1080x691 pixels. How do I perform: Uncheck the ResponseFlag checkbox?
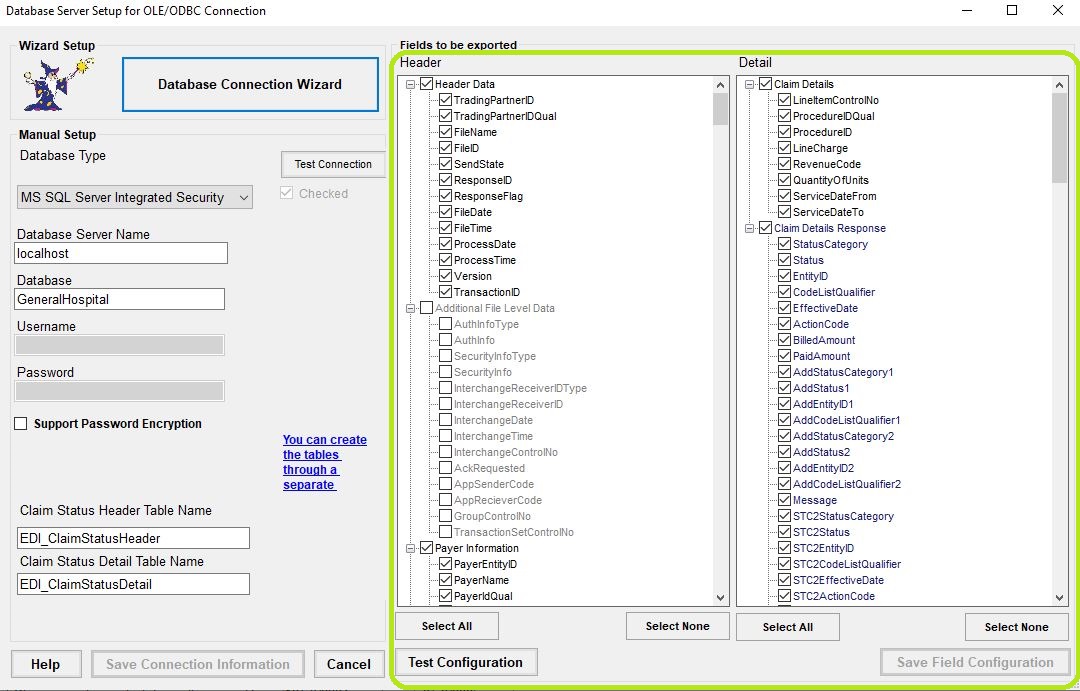click(x=446, y=196)
